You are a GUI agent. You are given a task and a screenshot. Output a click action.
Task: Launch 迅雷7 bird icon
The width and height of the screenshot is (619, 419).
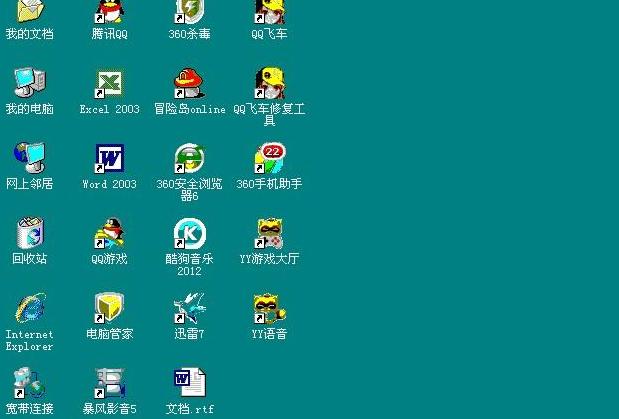pyautogui.click(x=189, y=308)
